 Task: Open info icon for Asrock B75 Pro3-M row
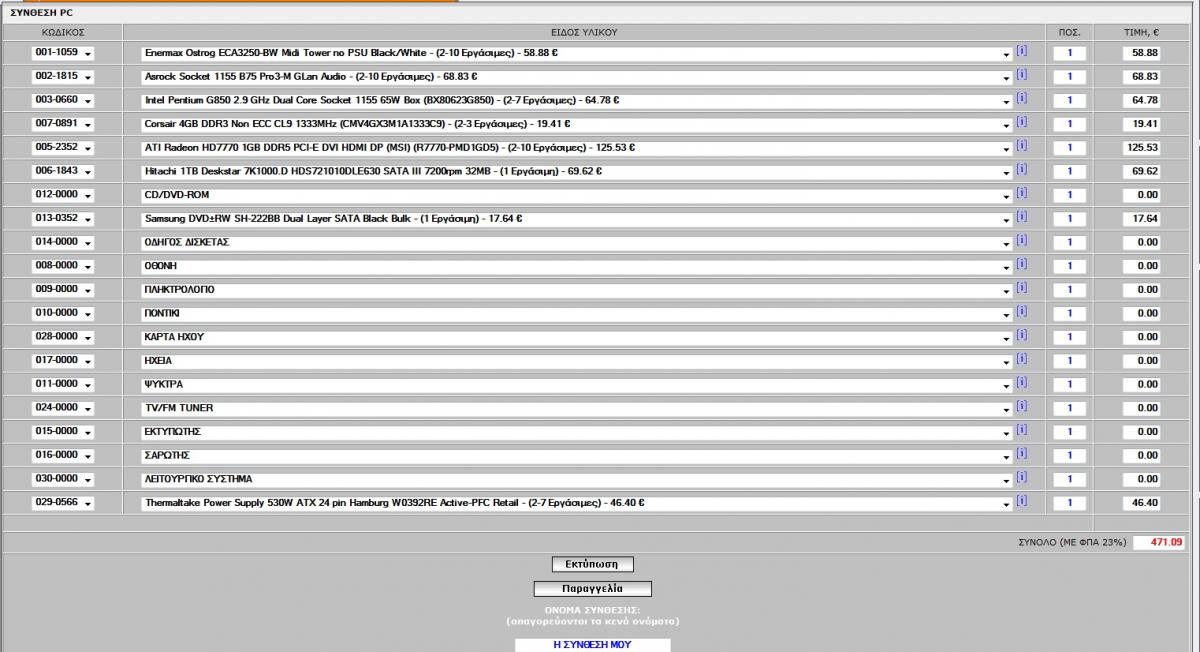(x=1021, y=75)
